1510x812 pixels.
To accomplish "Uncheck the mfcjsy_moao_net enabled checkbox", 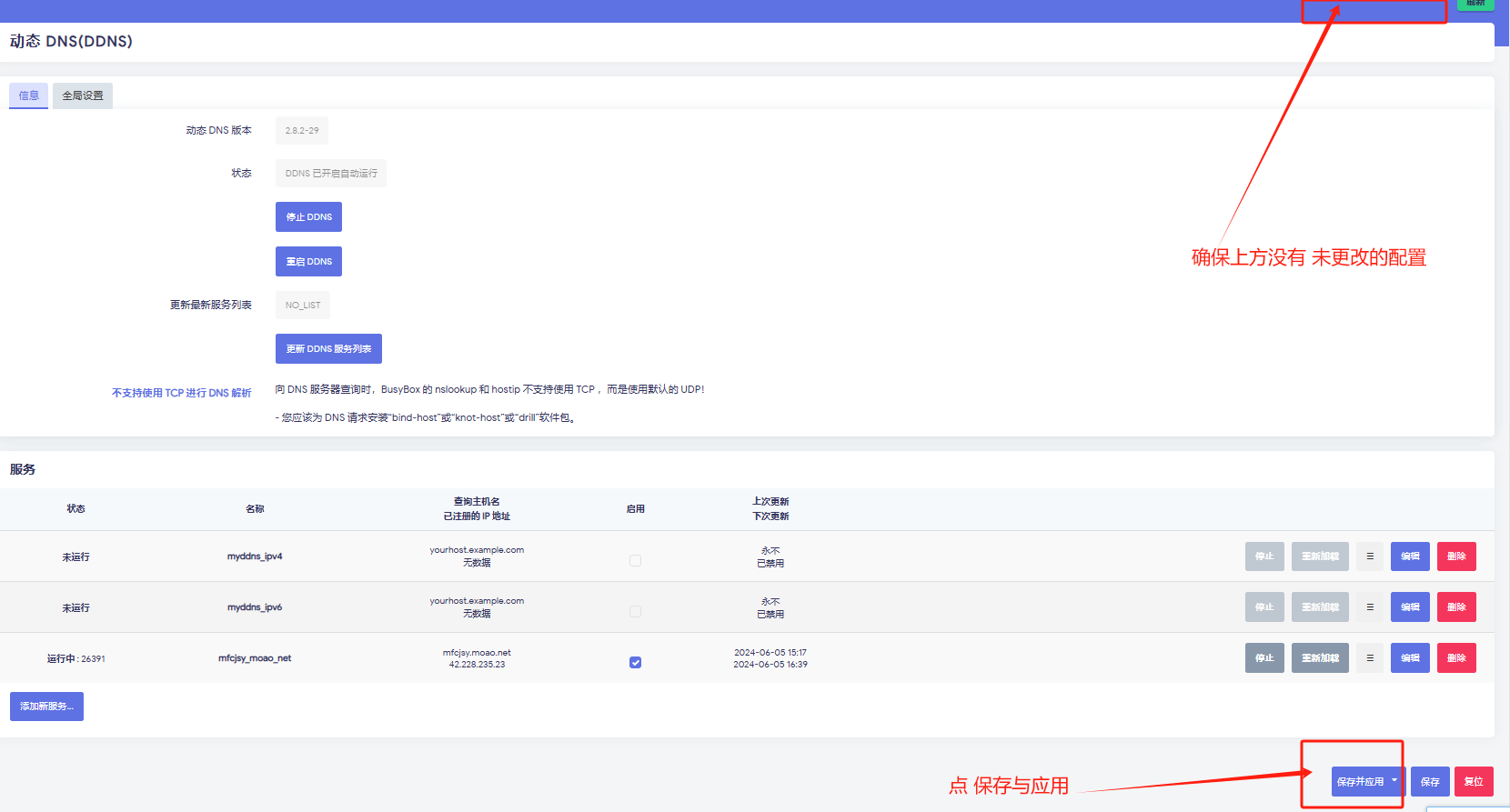I will click(x=635, y=663).
